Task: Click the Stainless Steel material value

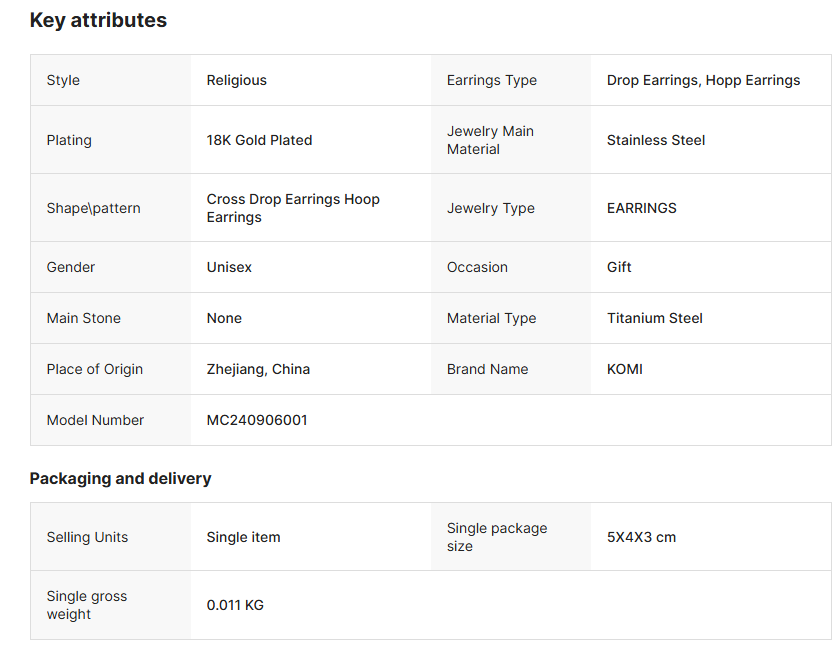Action: coord(655,140)
